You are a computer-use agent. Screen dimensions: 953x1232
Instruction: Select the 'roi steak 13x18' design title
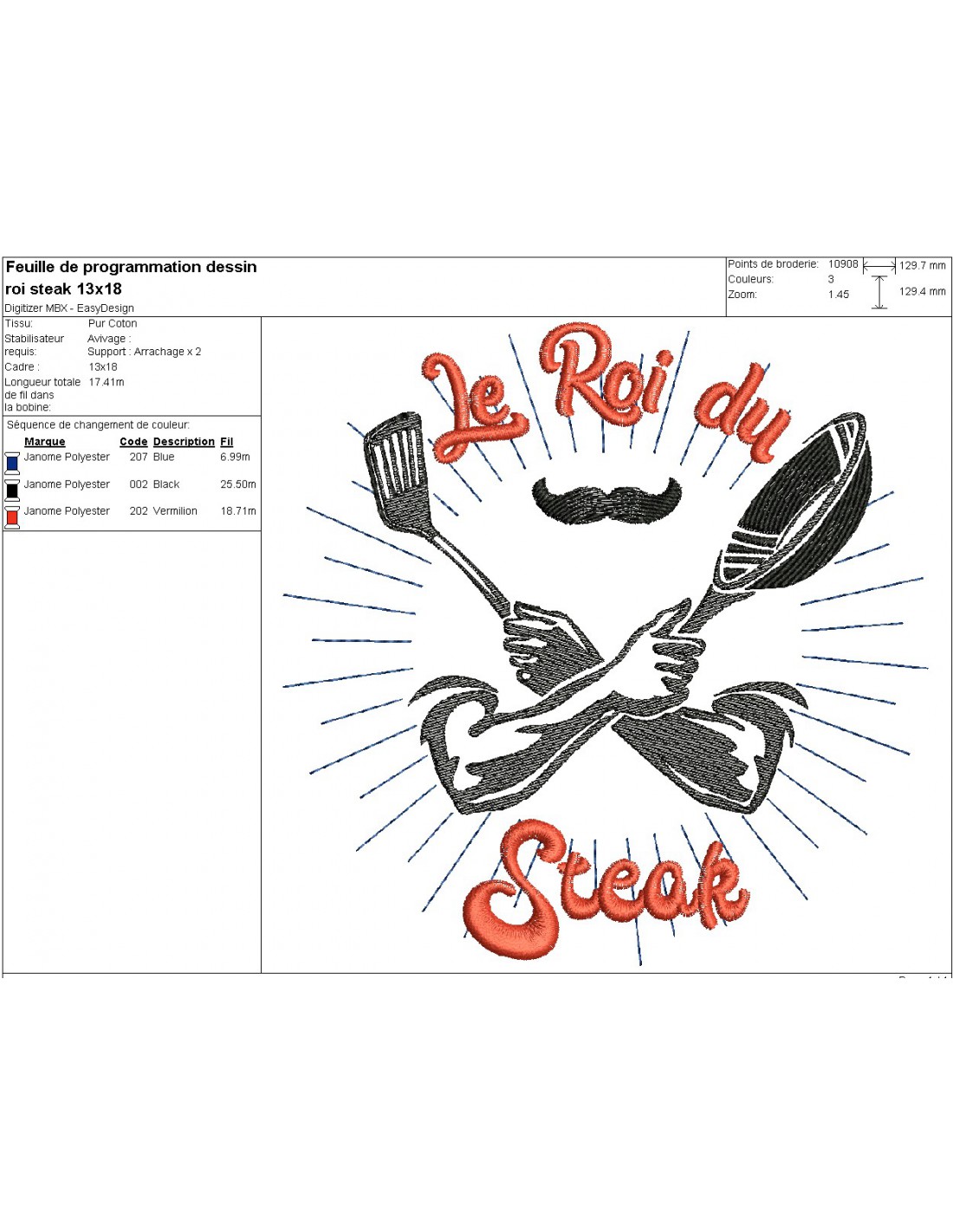point(64,289)
